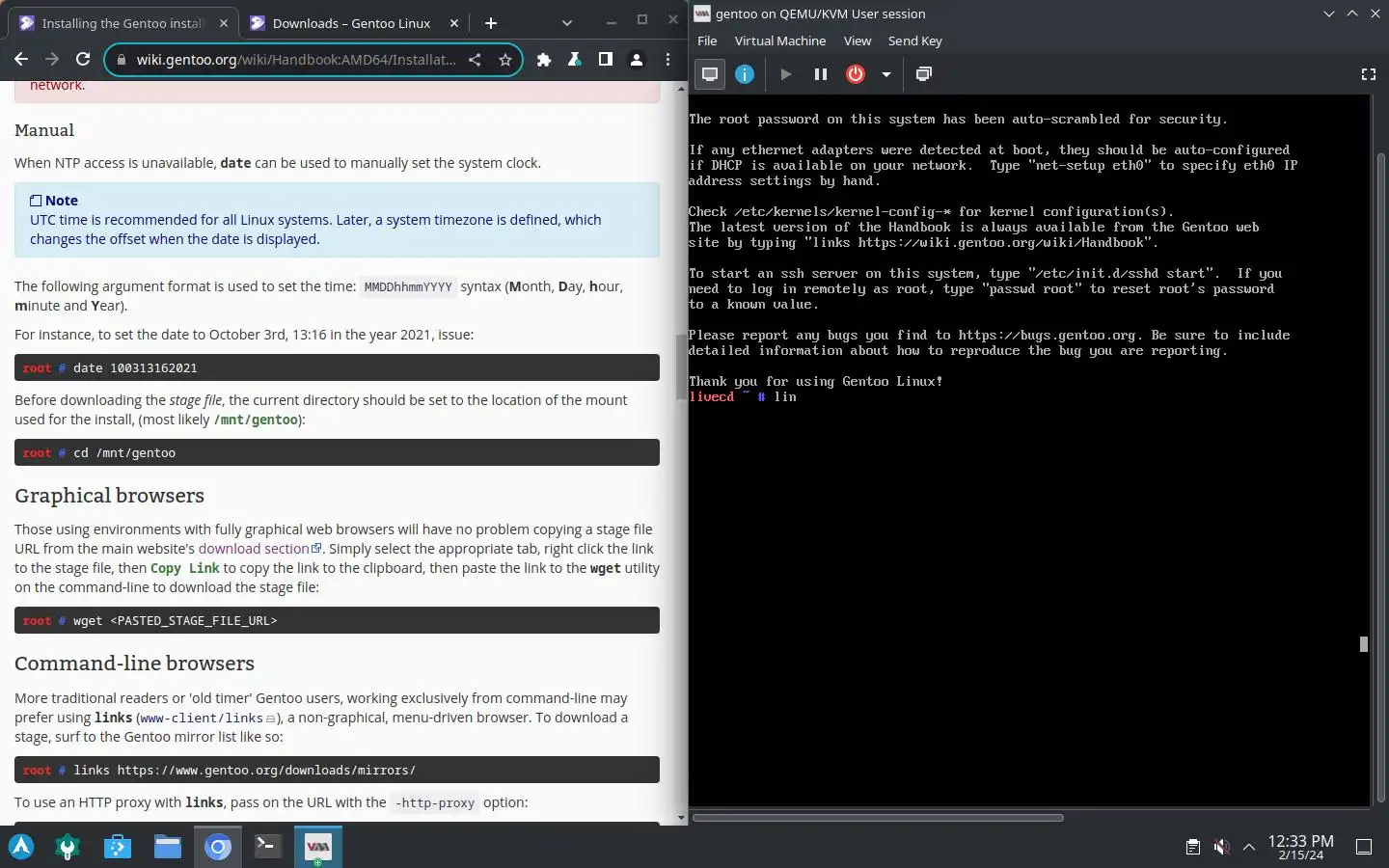Click the browser forward arrow
This screenshot has width=1389, height=868.
(52, 60)
